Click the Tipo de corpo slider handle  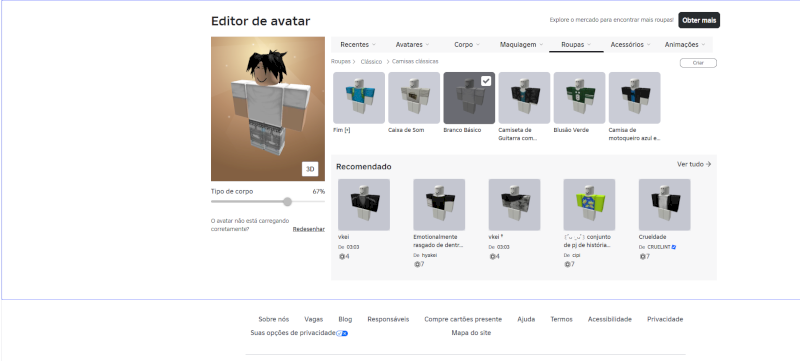[287, 201]
